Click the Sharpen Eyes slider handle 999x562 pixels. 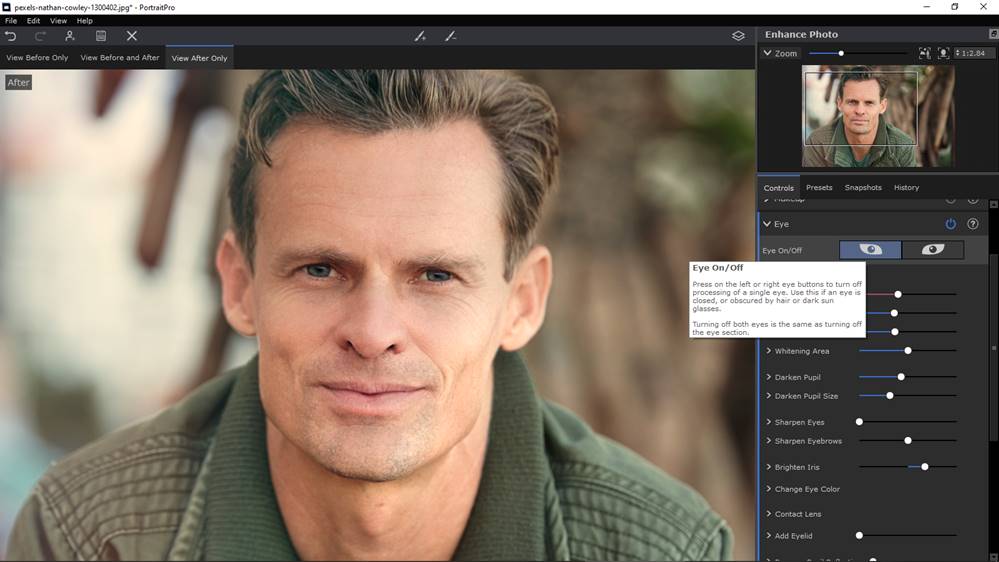[859, 422]
